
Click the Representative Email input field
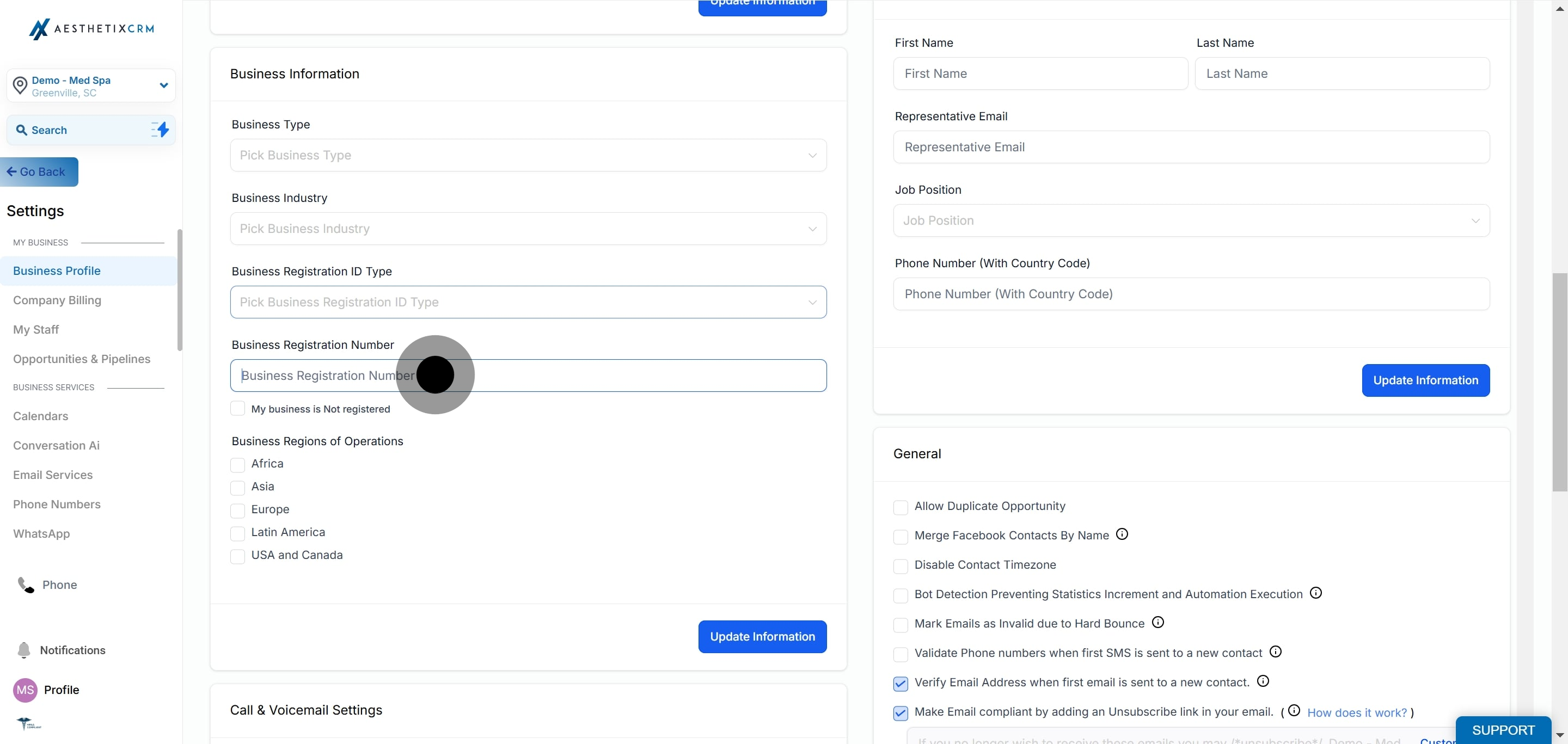click(1191, 147)
